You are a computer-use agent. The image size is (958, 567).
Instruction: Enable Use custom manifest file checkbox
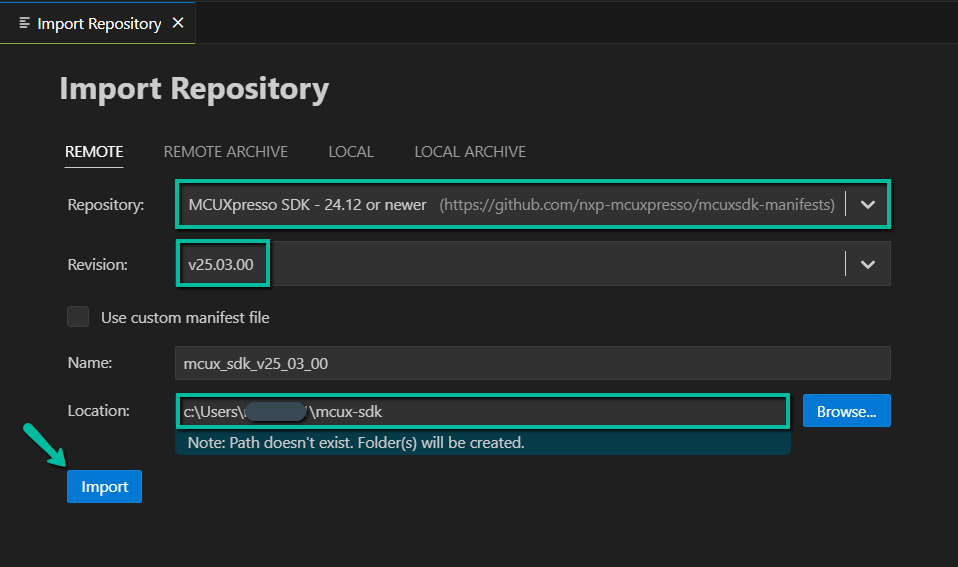point(78,316)
